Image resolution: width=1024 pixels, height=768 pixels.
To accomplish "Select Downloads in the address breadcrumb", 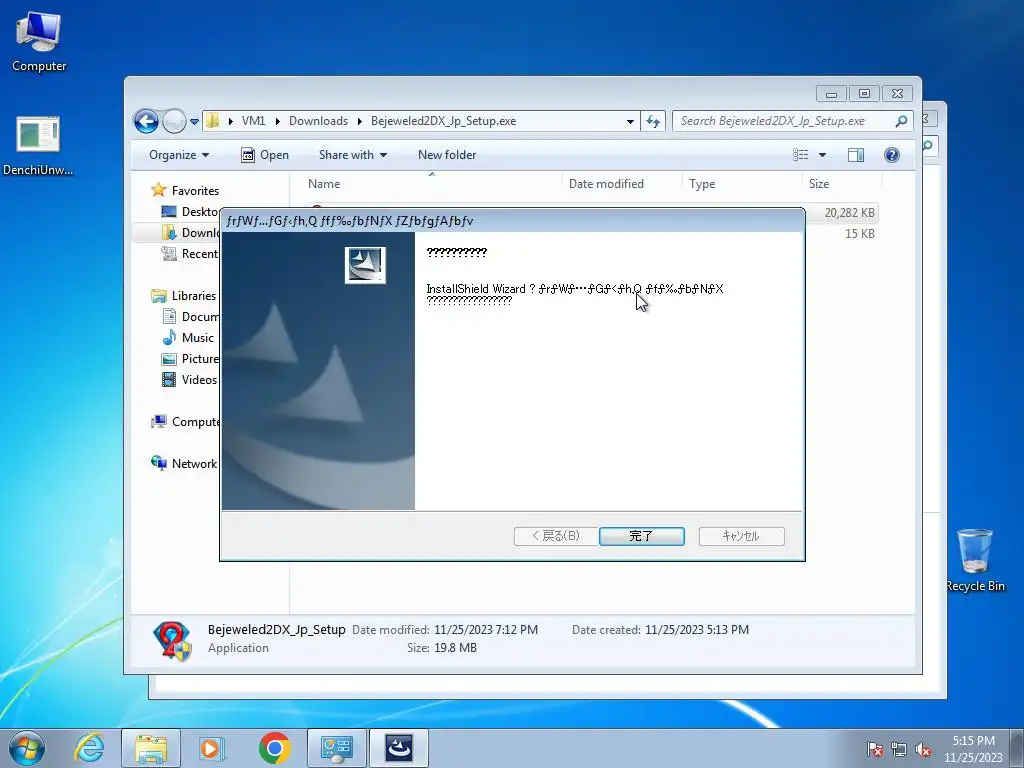I will point(318,121).
